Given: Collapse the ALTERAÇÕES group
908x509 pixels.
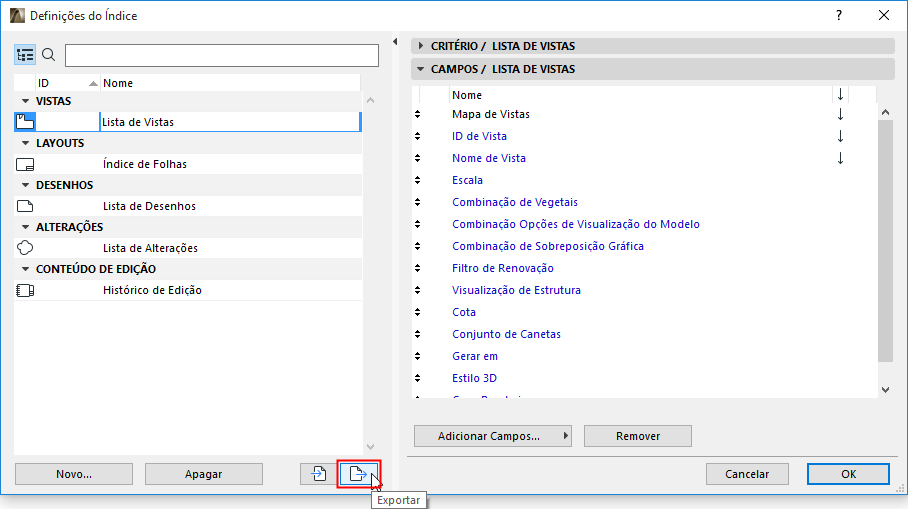Looking at the screenshot, I should point(25,227).
